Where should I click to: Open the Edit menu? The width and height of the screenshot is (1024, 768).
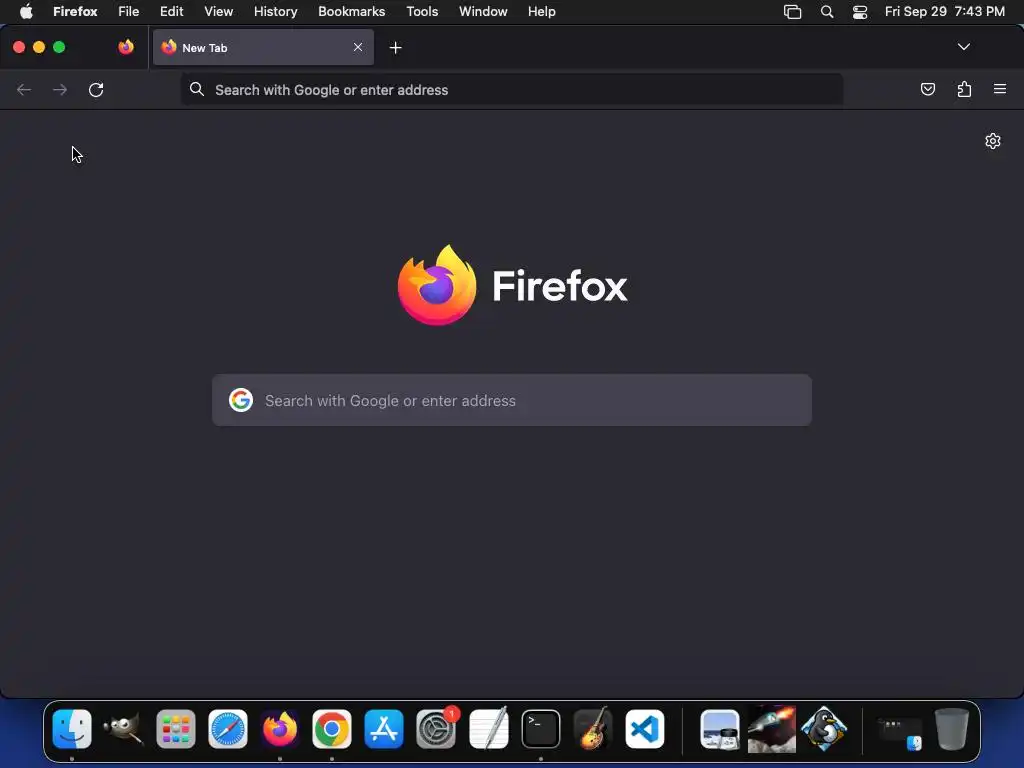click(172, 12)
